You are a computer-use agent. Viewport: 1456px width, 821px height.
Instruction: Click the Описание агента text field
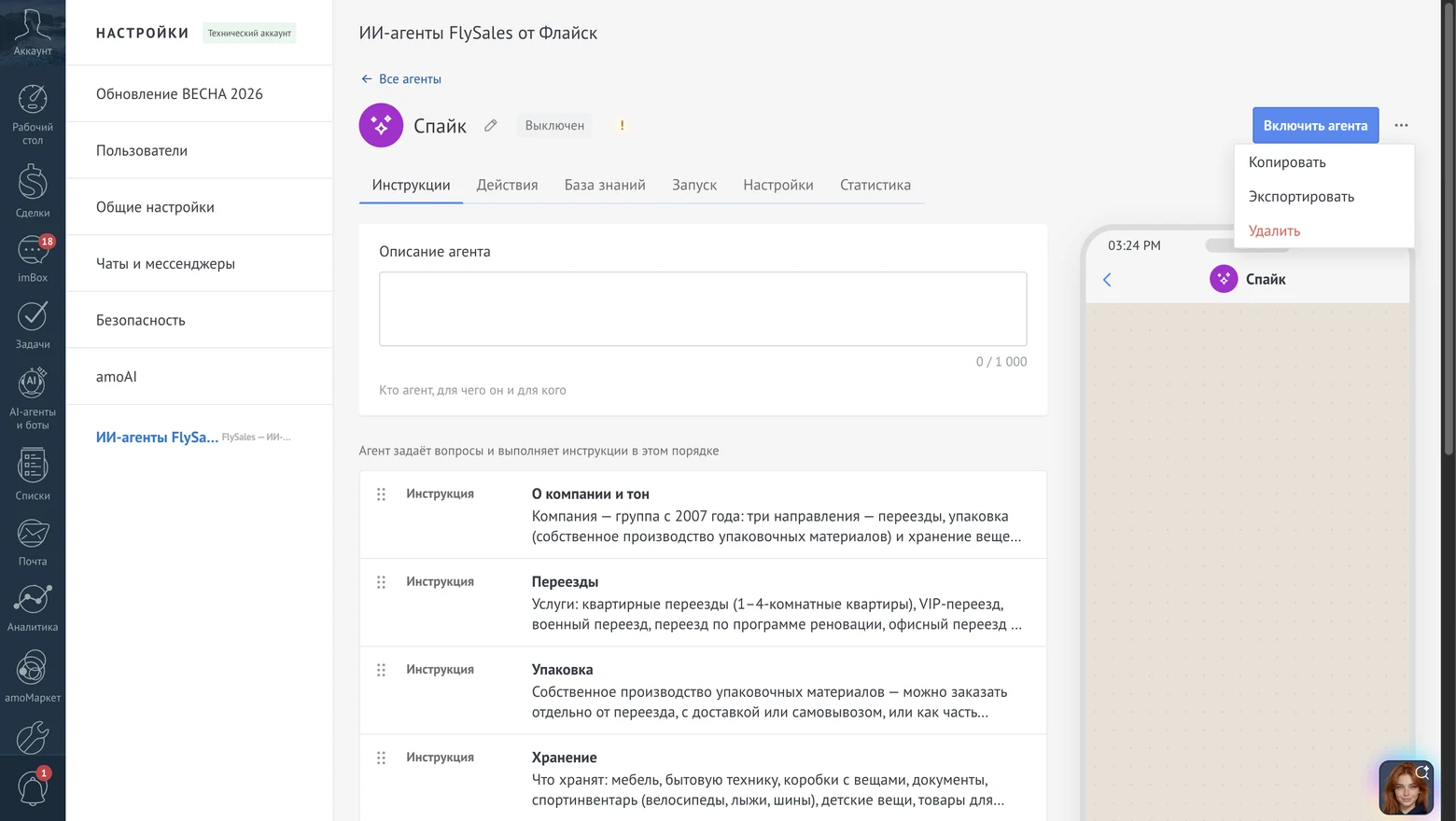tap(703, 309)
